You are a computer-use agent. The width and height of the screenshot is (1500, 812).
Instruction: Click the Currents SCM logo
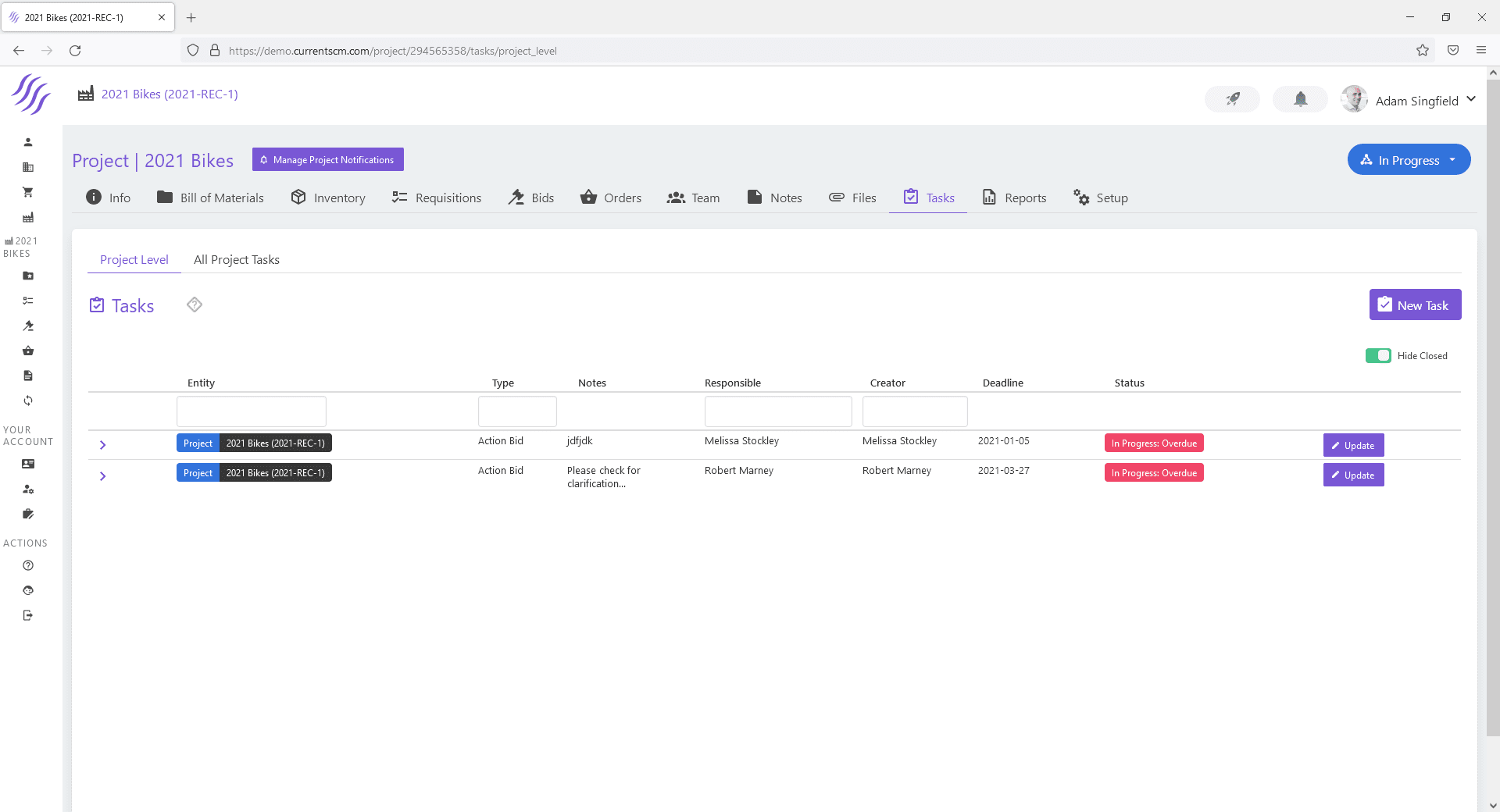tap(31, 94)
